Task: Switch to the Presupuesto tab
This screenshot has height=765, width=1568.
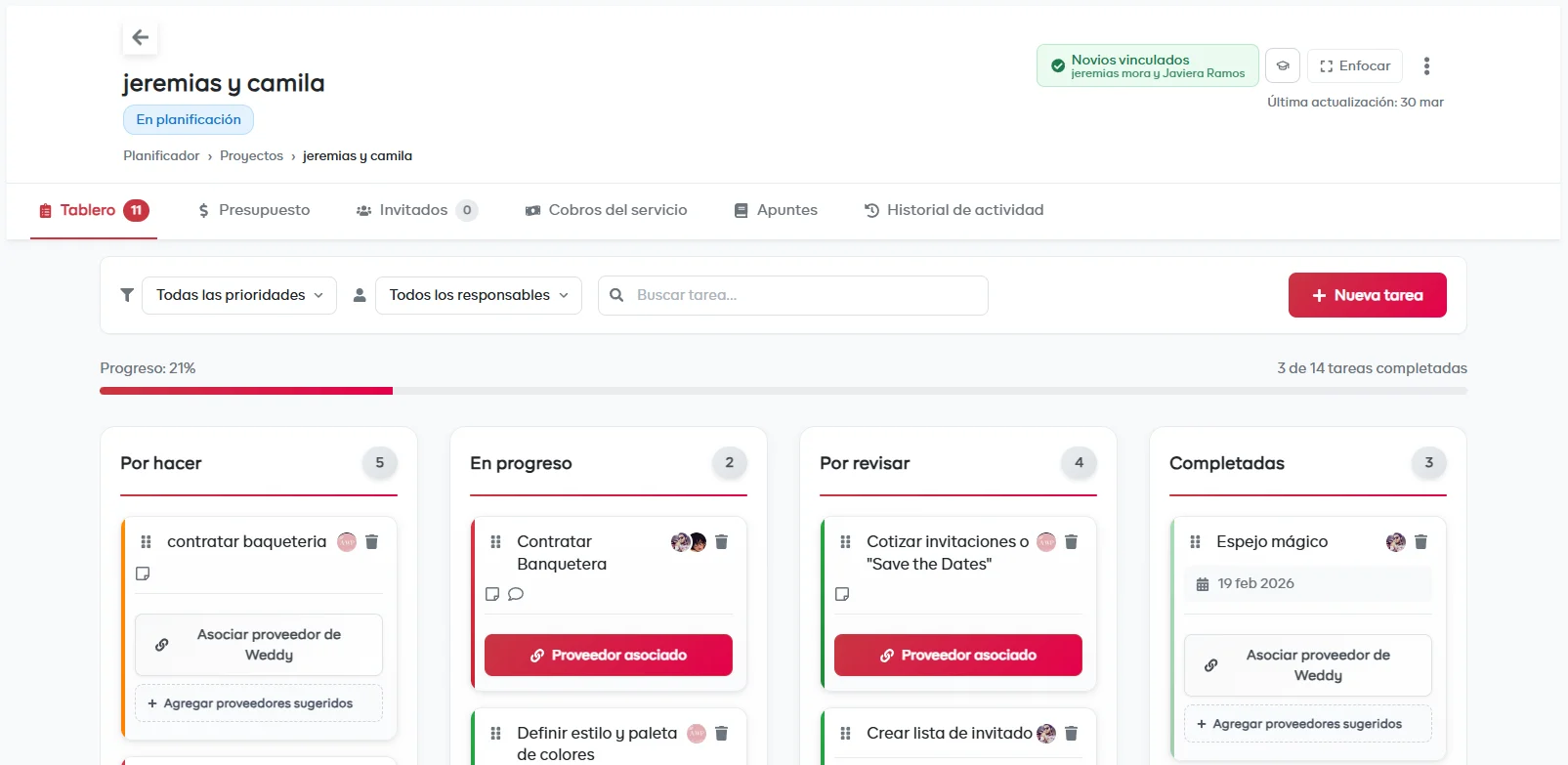Action: click(254, 210)
